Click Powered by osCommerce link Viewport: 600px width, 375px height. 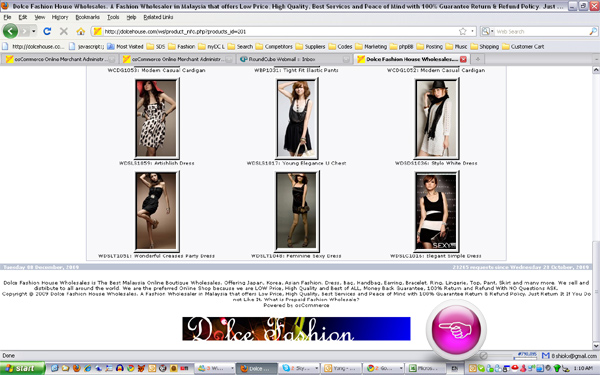pyautogui.click(x=296, y=305)
